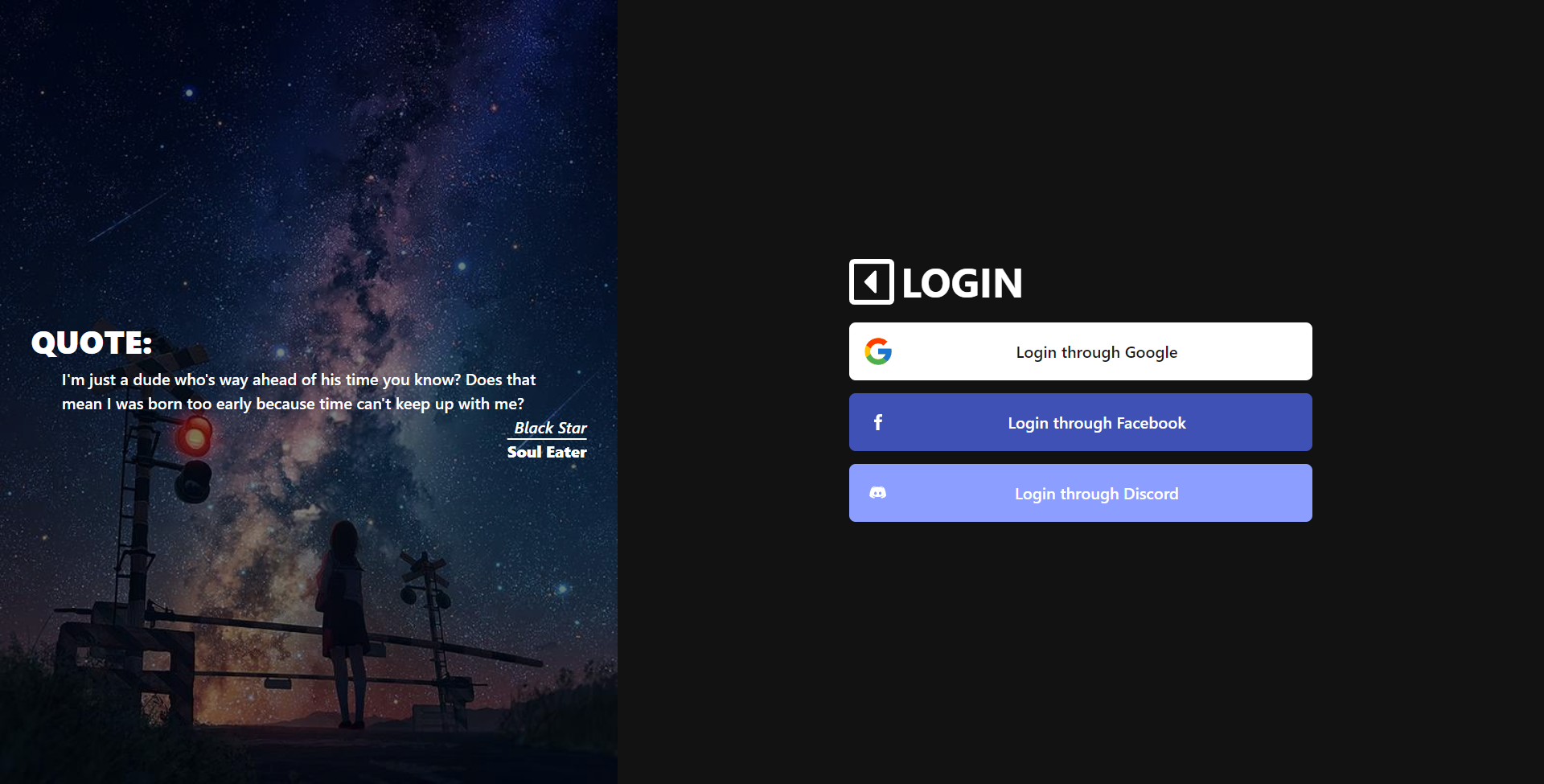Open the Black Star author name

tap(550, 428)
